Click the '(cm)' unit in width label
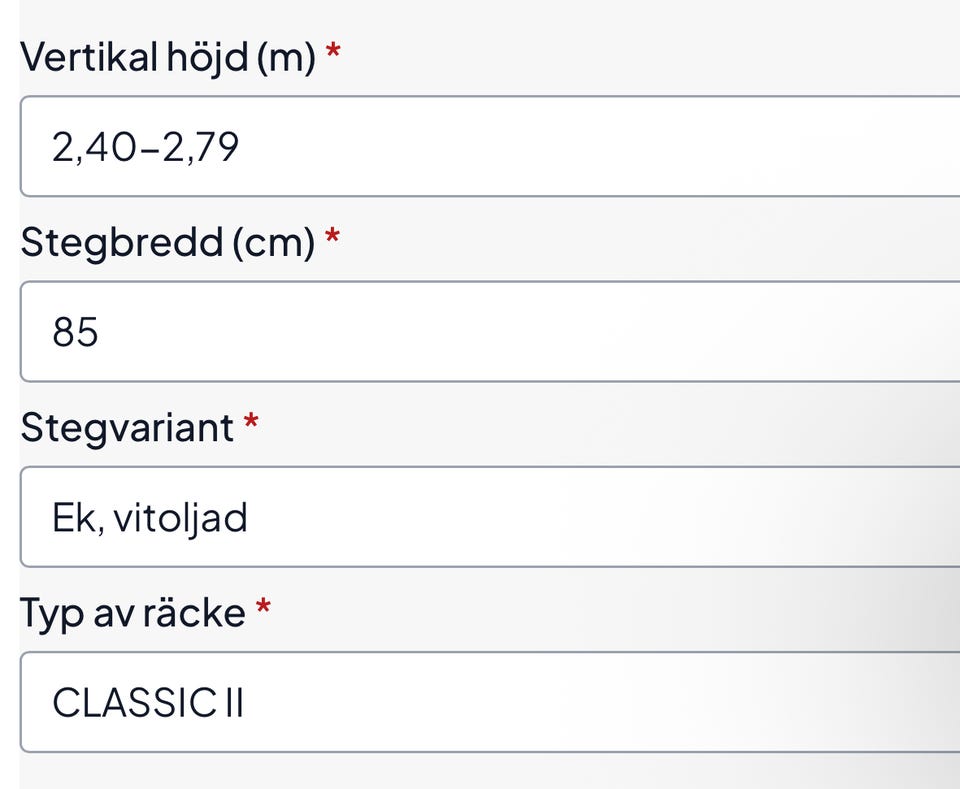Viewport: 960px width, 789px height. pyautogui.click(x=274, y=243)
